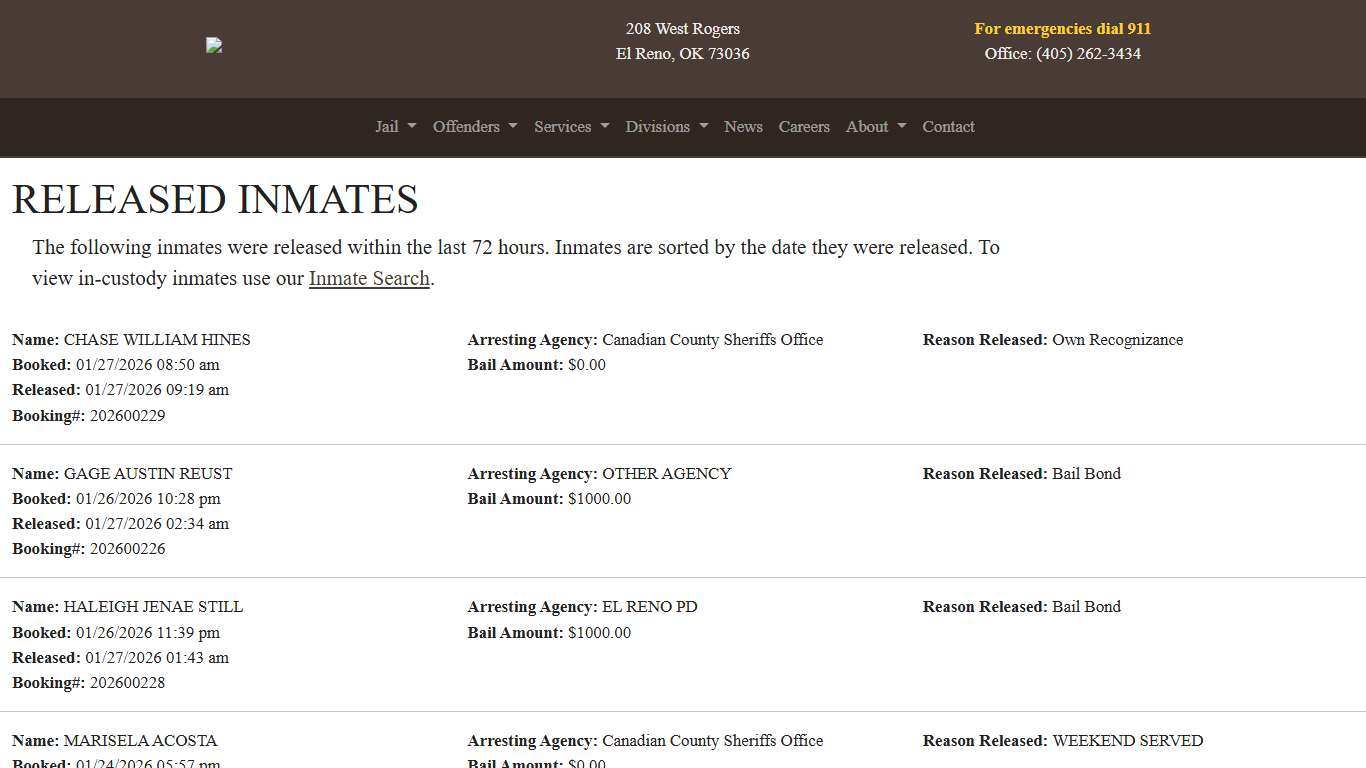Click booking number 202600229

[x=127, y=415]
